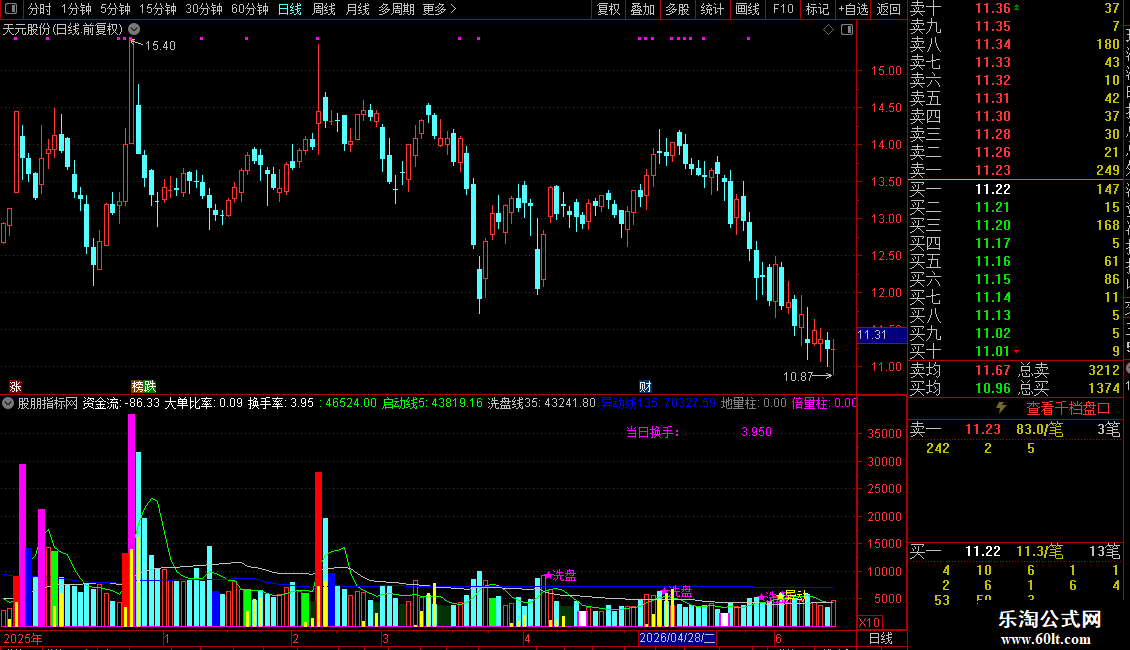This screenshot has width=1130, height=650.
Task: Click the 地量柱 indicator value
Action: [753, 403]
